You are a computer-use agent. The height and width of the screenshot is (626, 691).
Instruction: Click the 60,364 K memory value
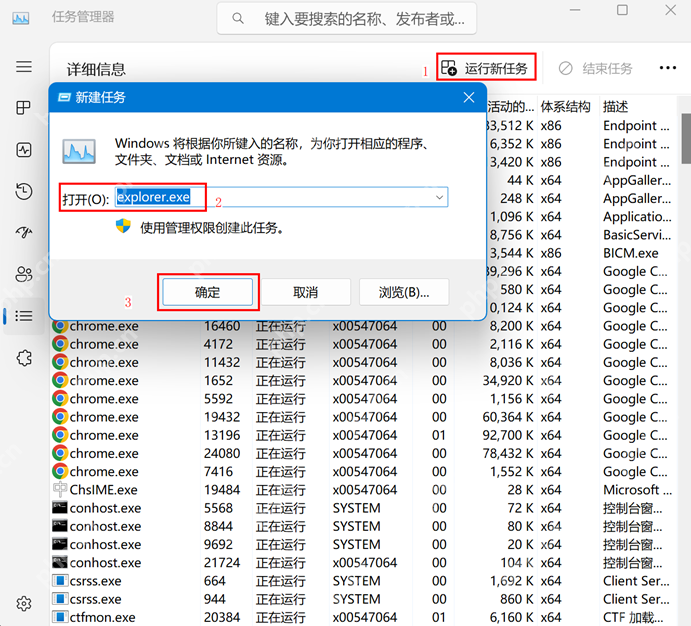[508, 417]
